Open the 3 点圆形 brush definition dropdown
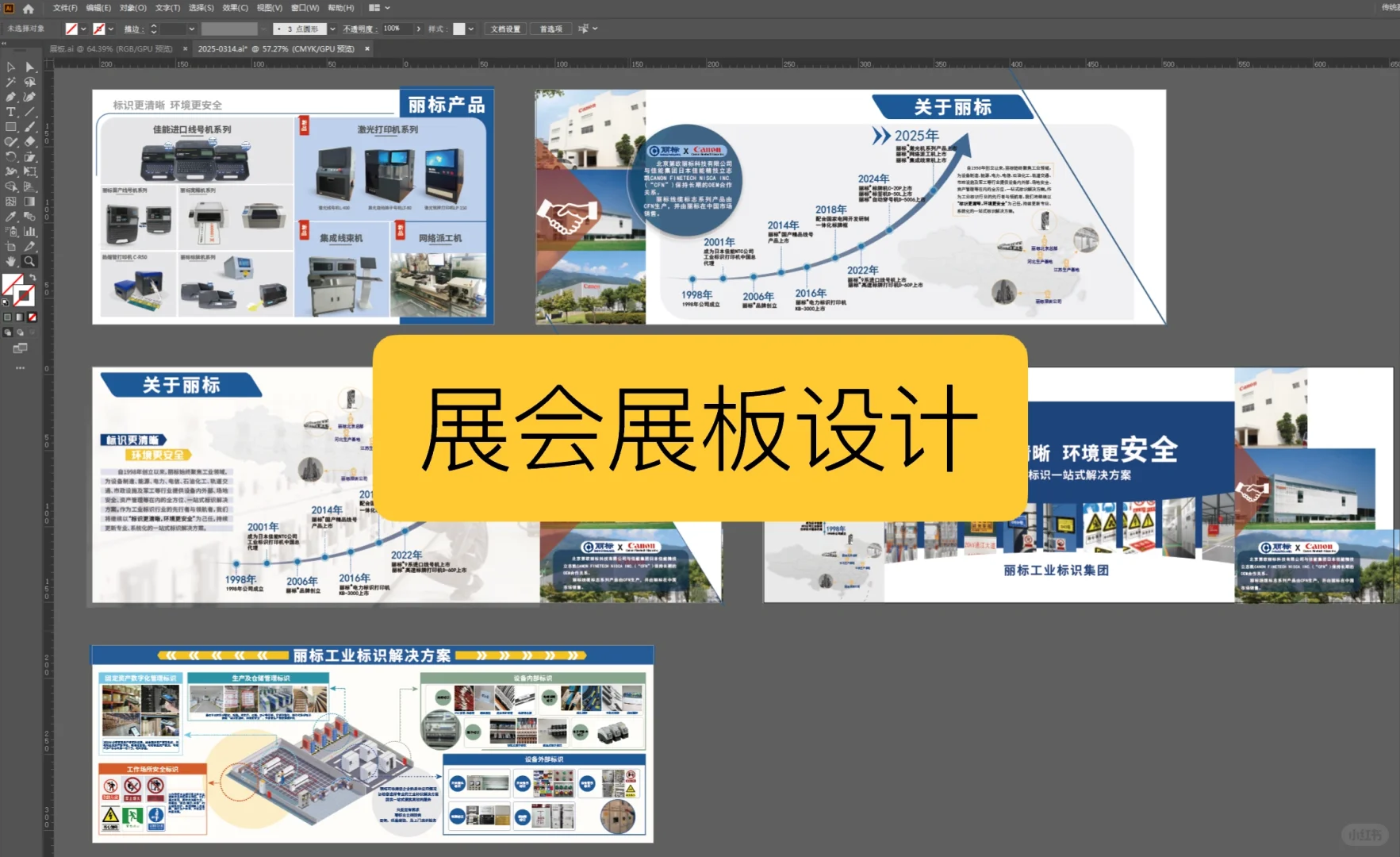1400x857 pixels. (332, 29)
